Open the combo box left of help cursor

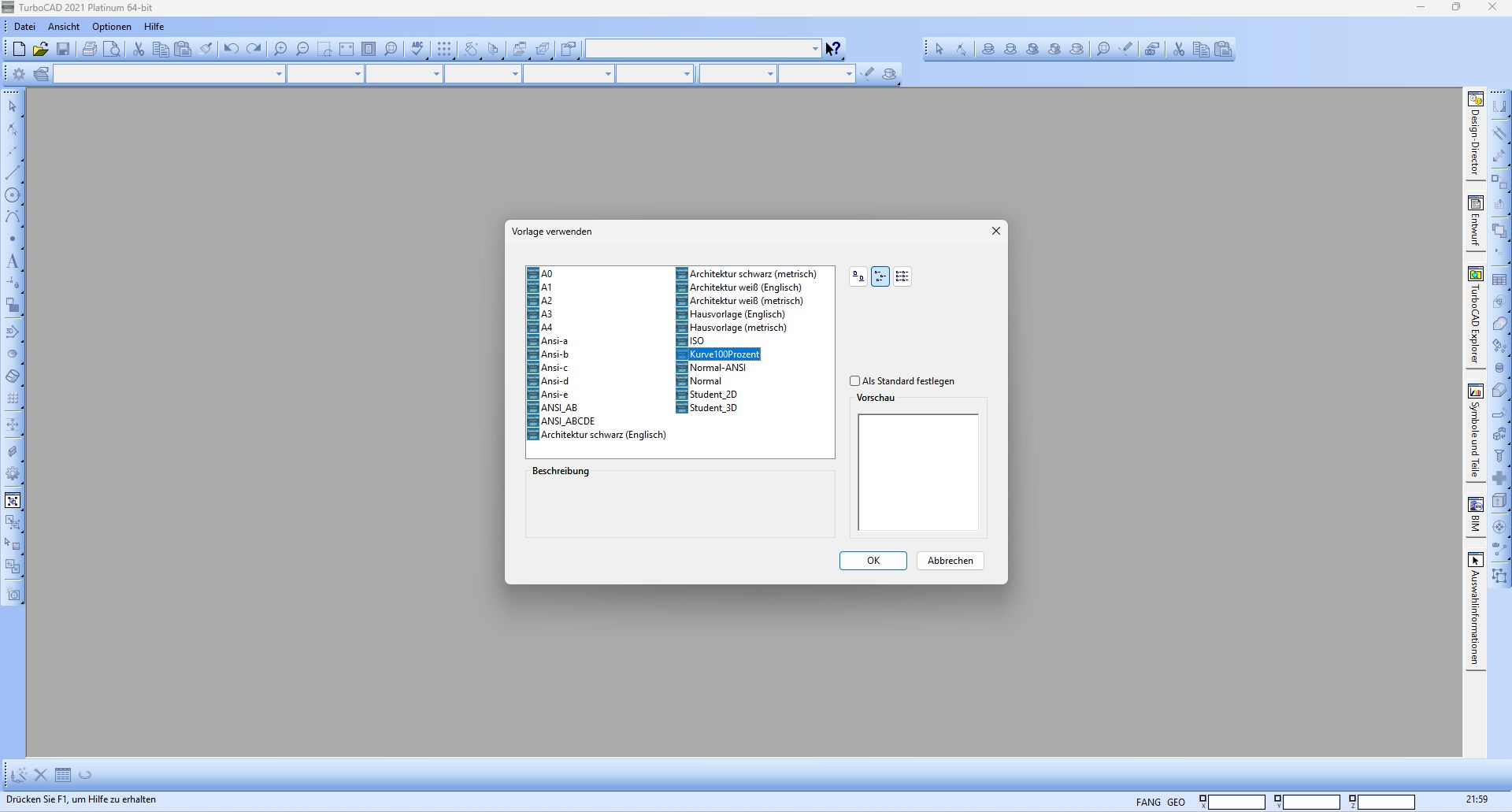703,49
